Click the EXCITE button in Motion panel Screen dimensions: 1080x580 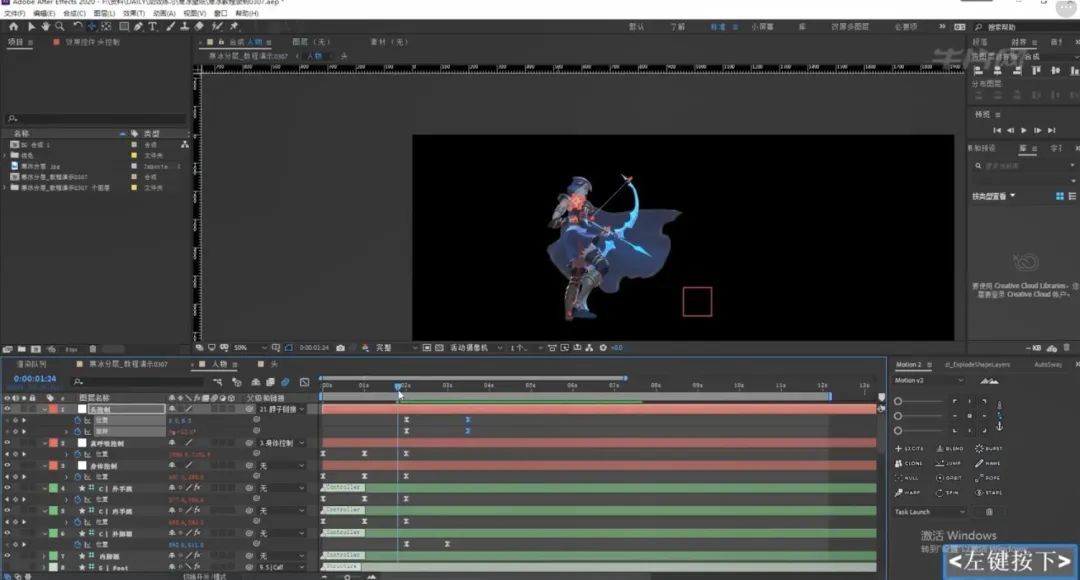point(912,449)
